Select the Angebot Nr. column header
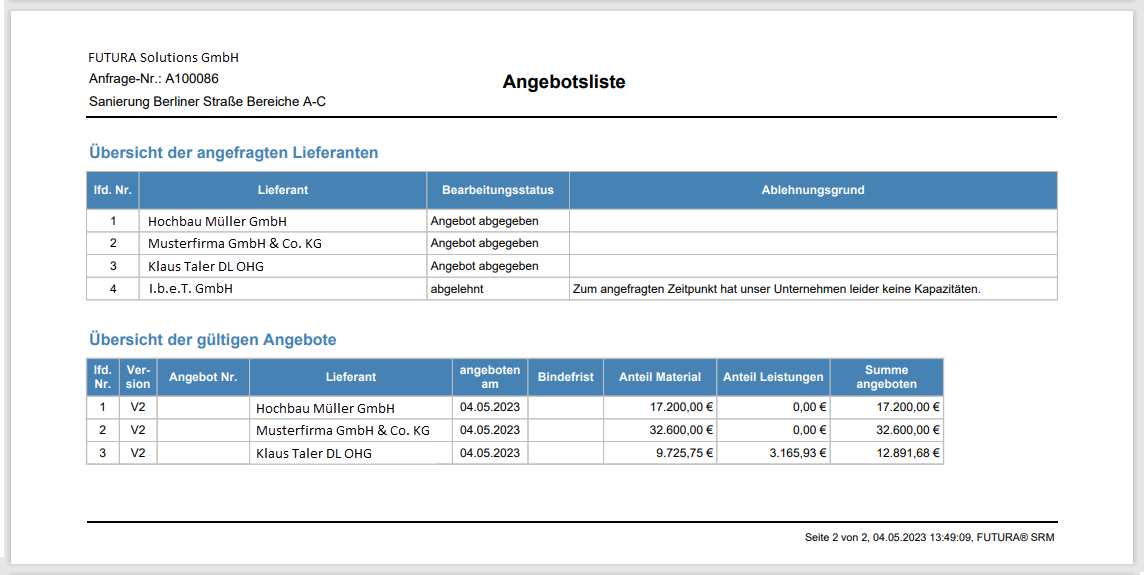Screen dimensions: 1144x575 click(x=203, y=377)
